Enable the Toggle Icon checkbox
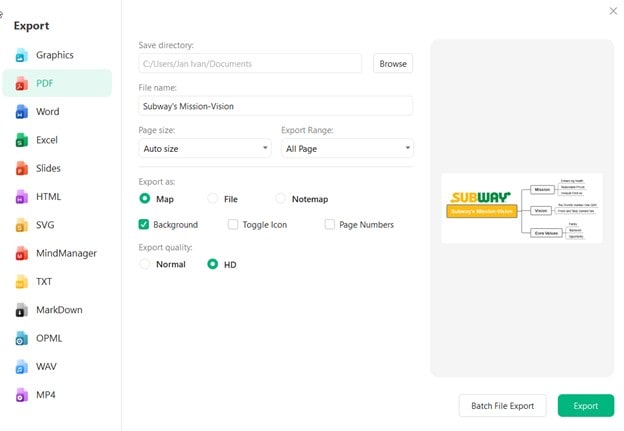This screenshot has height=431, width=624. (233, 224)
